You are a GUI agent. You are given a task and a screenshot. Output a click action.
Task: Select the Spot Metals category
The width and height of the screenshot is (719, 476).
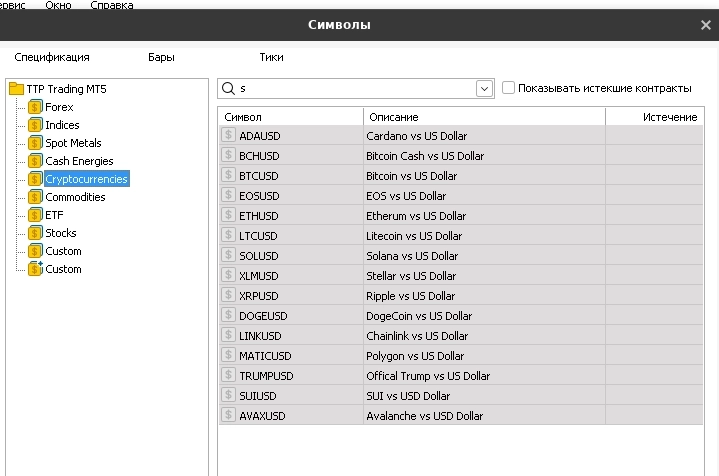73,143
